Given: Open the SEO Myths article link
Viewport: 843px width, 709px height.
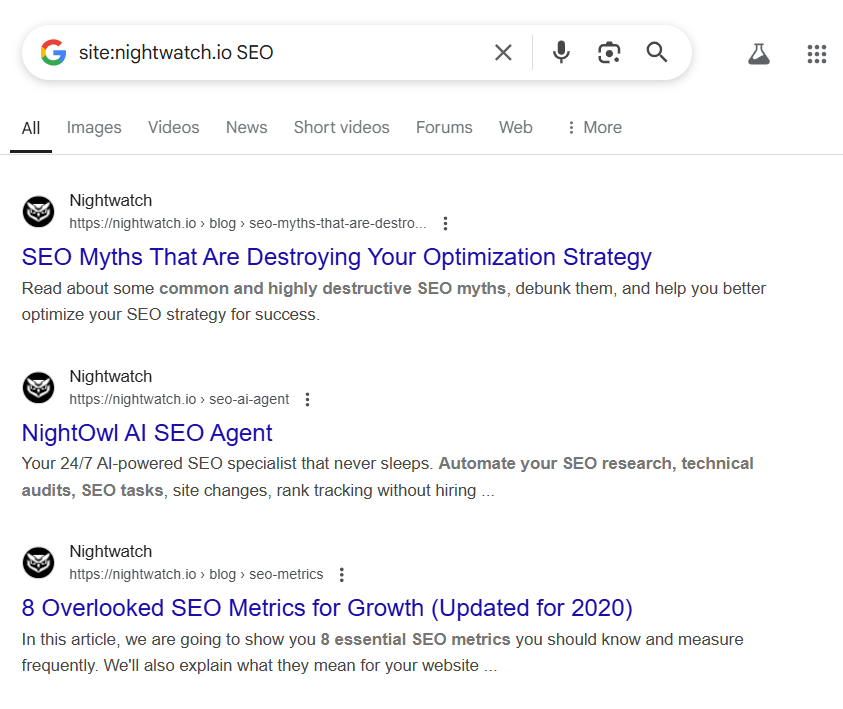Looking at the screenshot, I should (336, 257).
